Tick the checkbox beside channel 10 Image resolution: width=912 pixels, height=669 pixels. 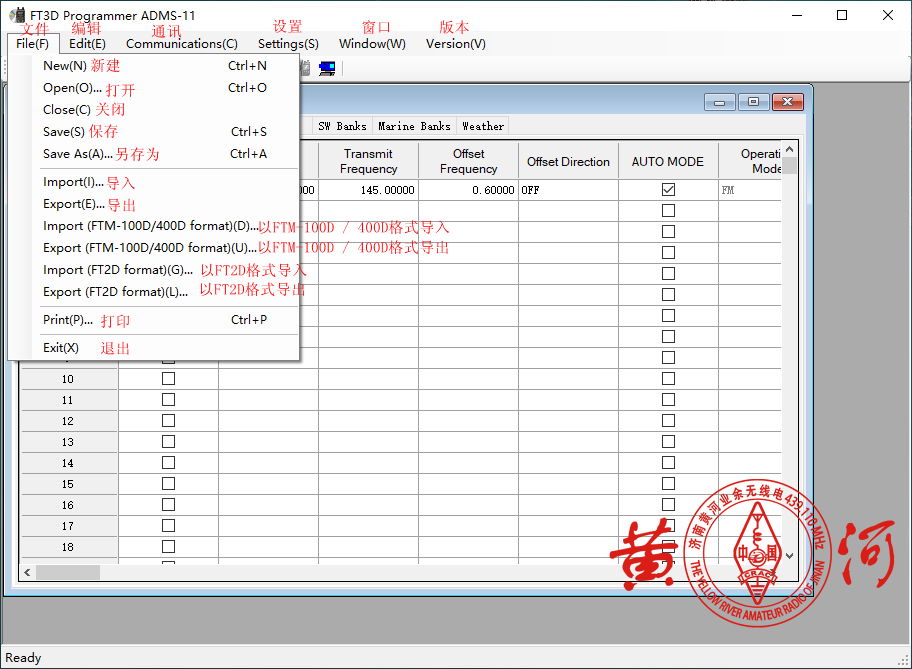click(168, 379)
